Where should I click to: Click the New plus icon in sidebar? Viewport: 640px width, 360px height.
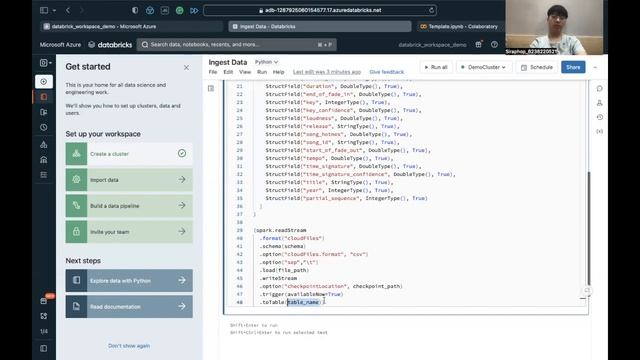click(x=44, y=82)
